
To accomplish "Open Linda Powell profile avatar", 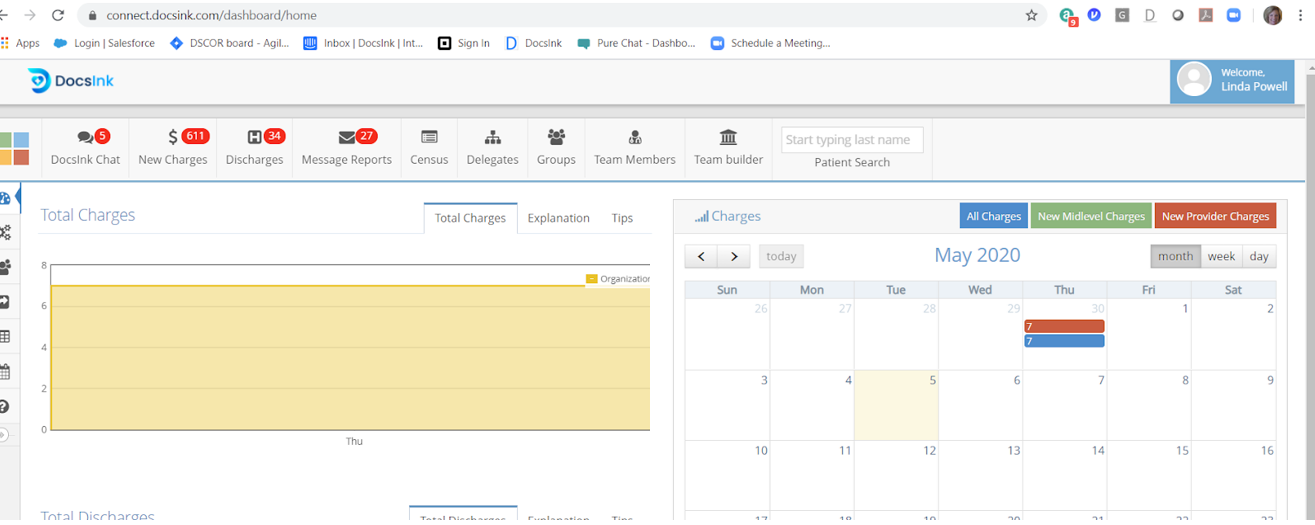I will 1194,80.
